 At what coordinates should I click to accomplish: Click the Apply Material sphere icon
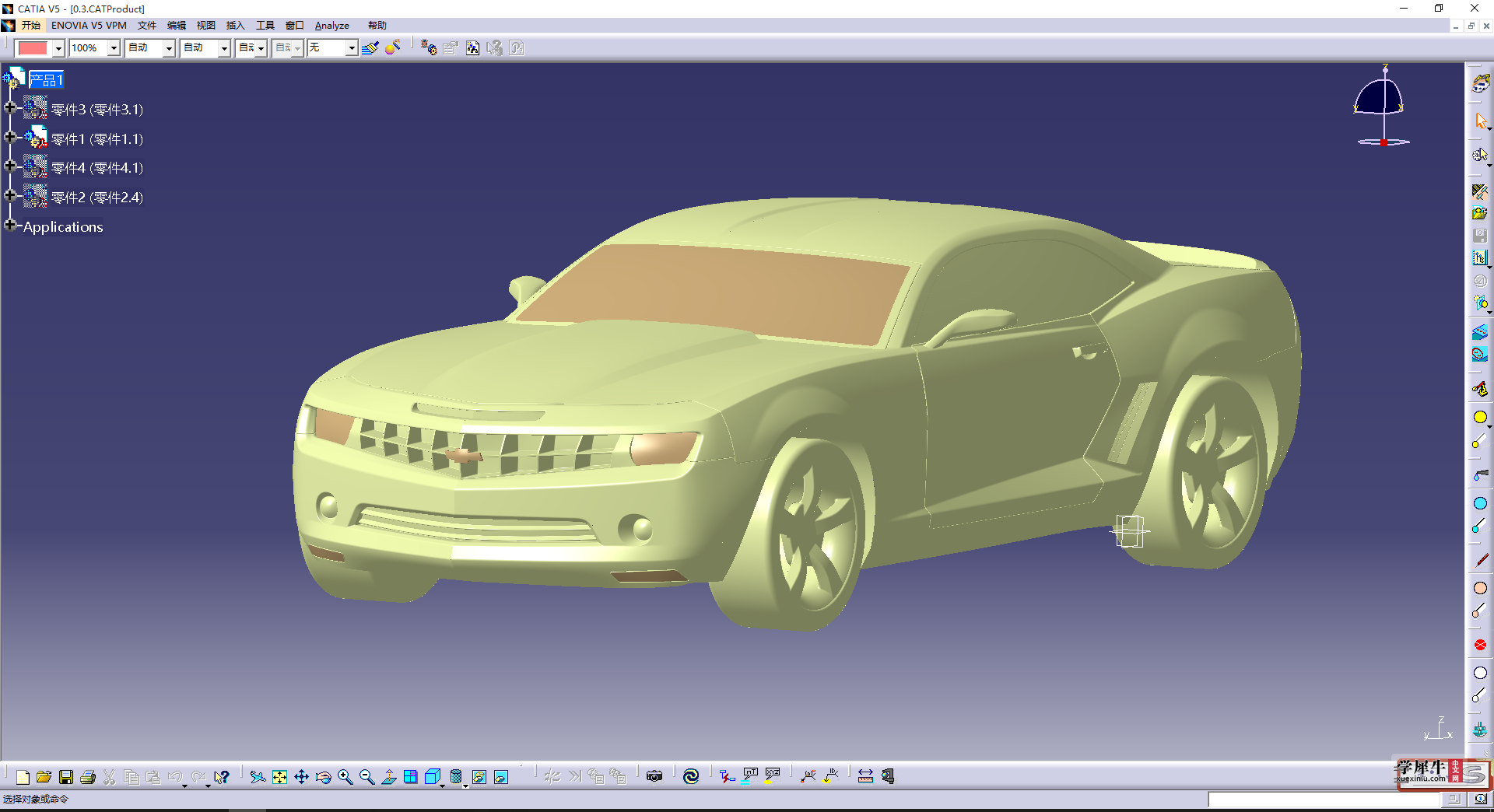click(393, 48)
